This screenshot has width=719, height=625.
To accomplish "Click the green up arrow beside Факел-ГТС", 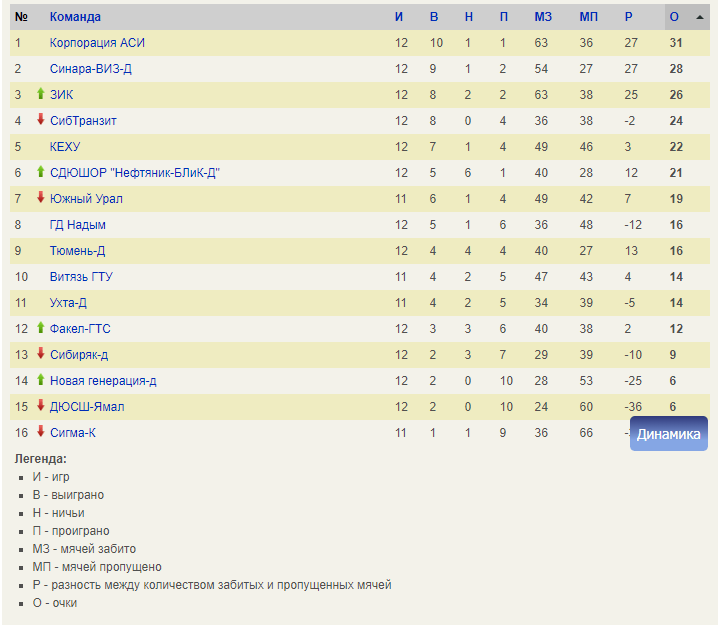I will [41, 328].
